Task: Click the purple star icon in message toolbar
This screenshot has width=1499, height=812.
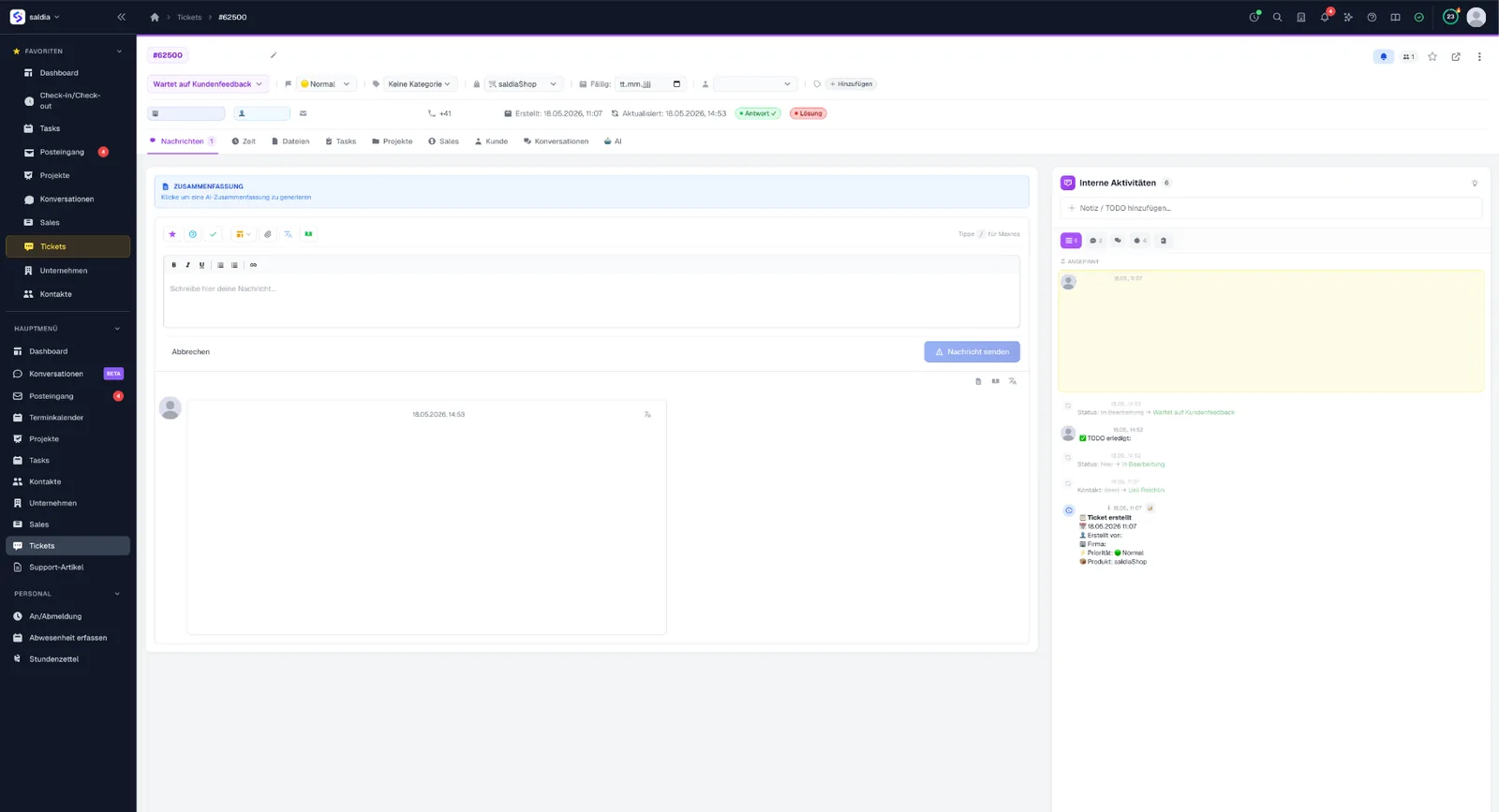Action: [172, 234]
